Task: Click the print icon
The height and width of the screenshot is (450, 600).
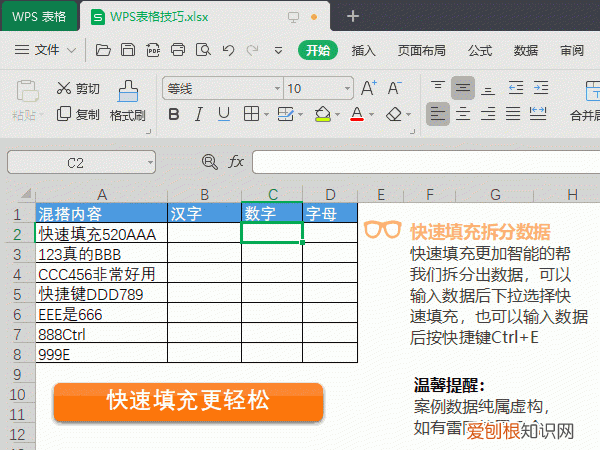Action: click(x=178, y=50)
